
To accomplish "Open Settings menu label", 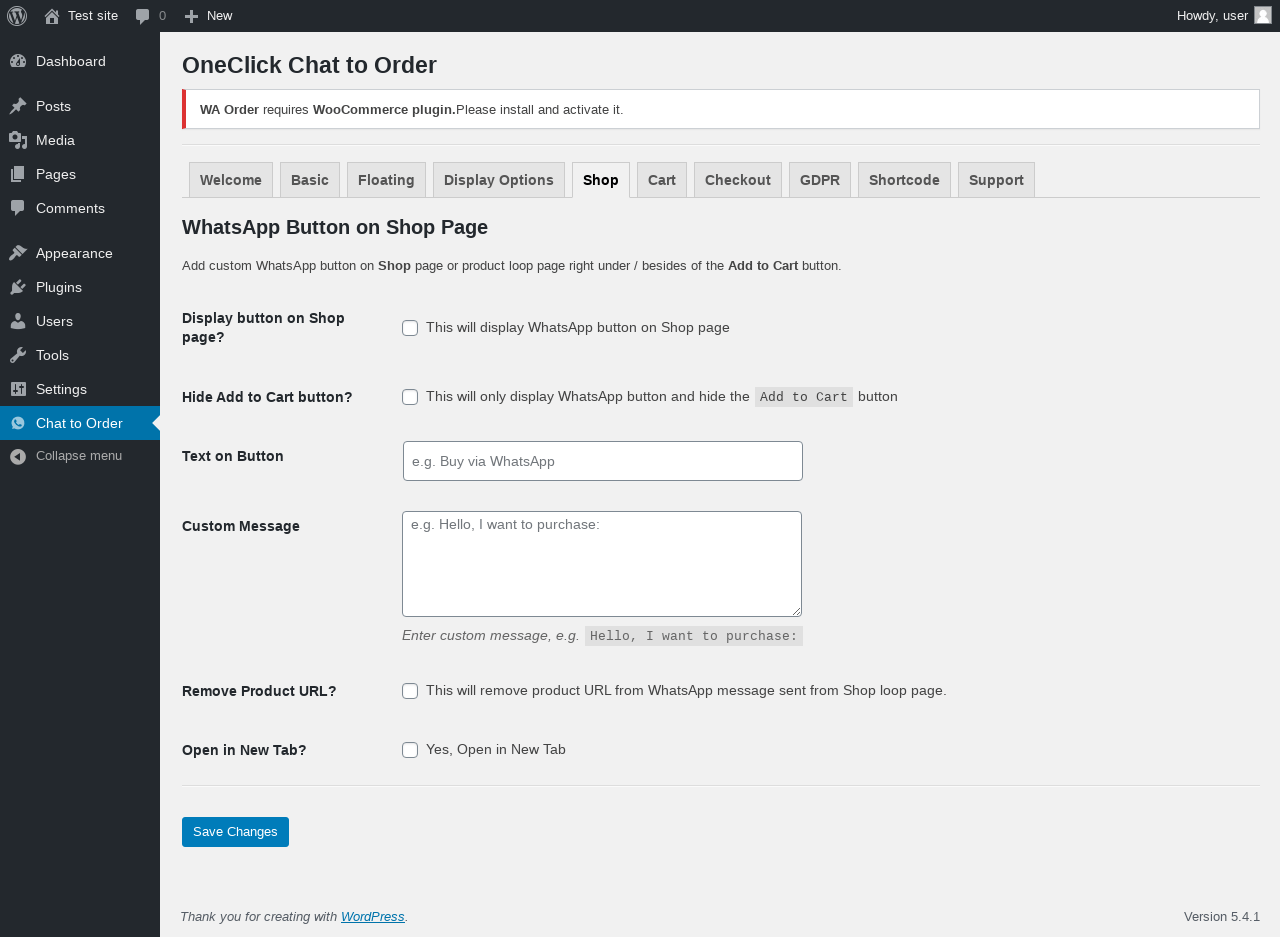I will pos(61,389).
